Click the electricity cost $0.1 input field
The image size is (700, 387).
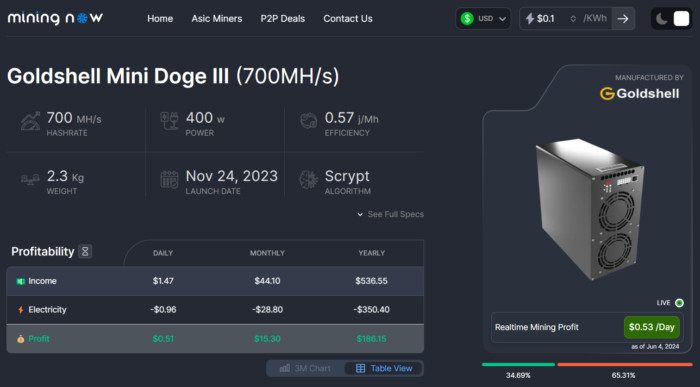[x=550, y=19]
